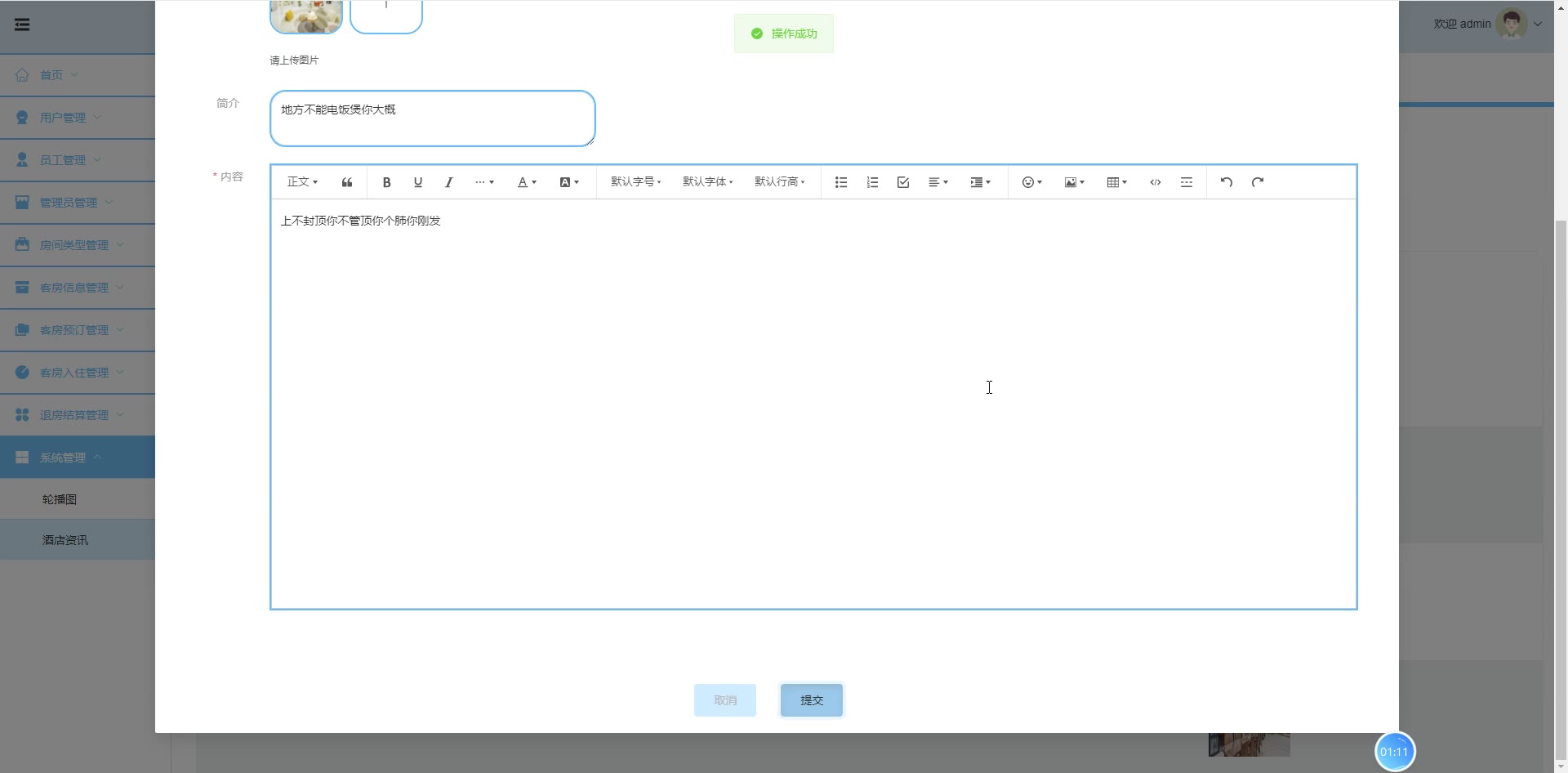The width and height of the screenshot is (1568, 773).
Task: Toggle the hamburger sidebar menu icon
Action: (22, 25)
